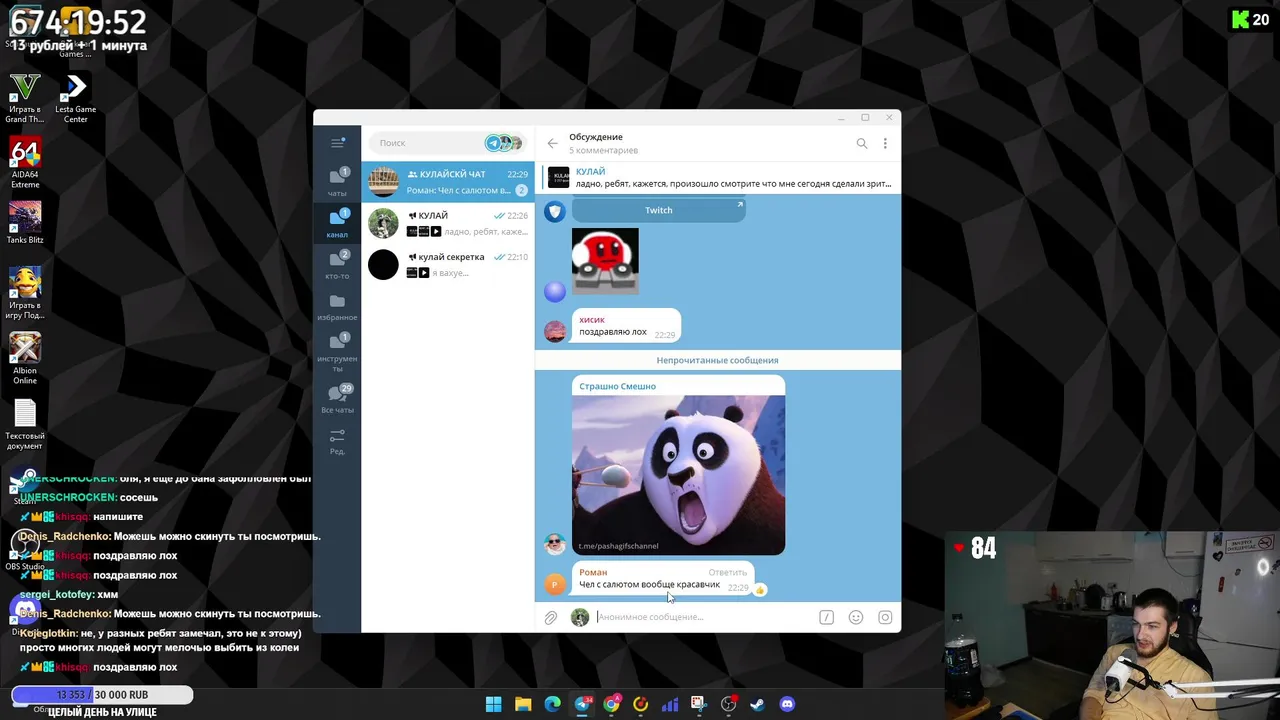Open Discord from the taskbar

click(x=787, y=704)
